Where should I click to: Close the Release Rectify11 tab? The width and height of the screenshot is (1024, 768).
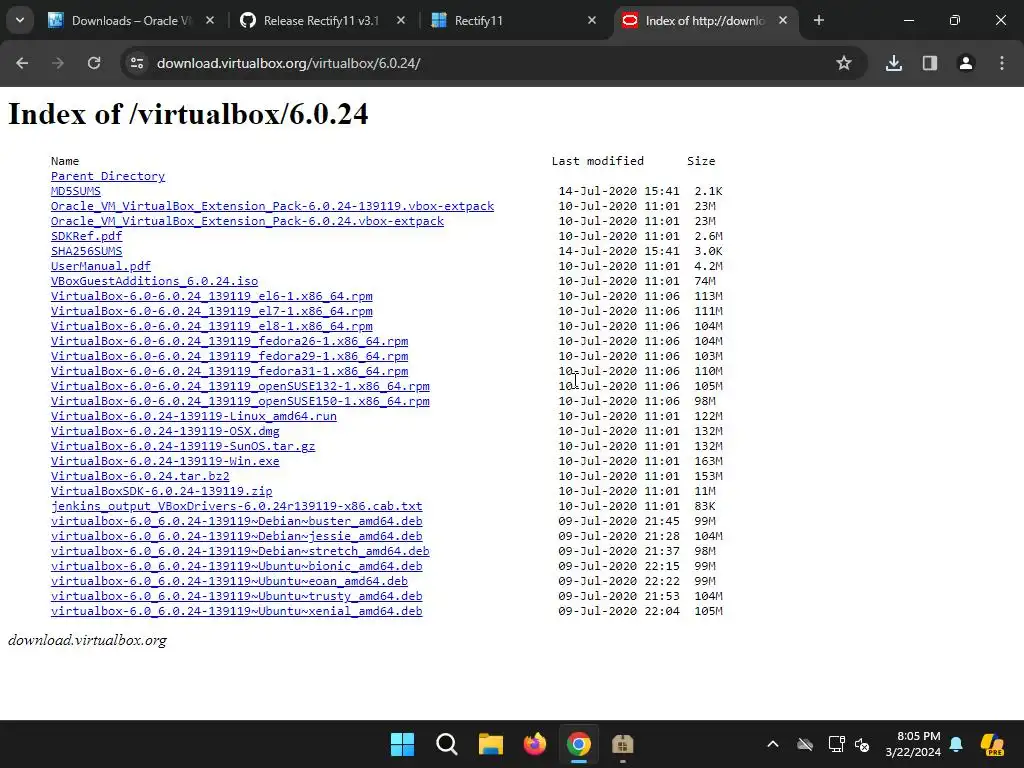[401, 20]
